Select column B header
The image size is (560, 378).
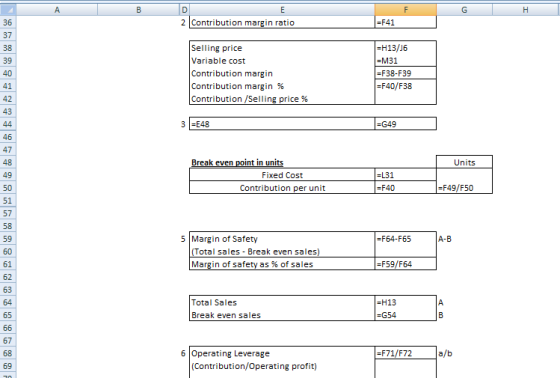tap(138, 10)
